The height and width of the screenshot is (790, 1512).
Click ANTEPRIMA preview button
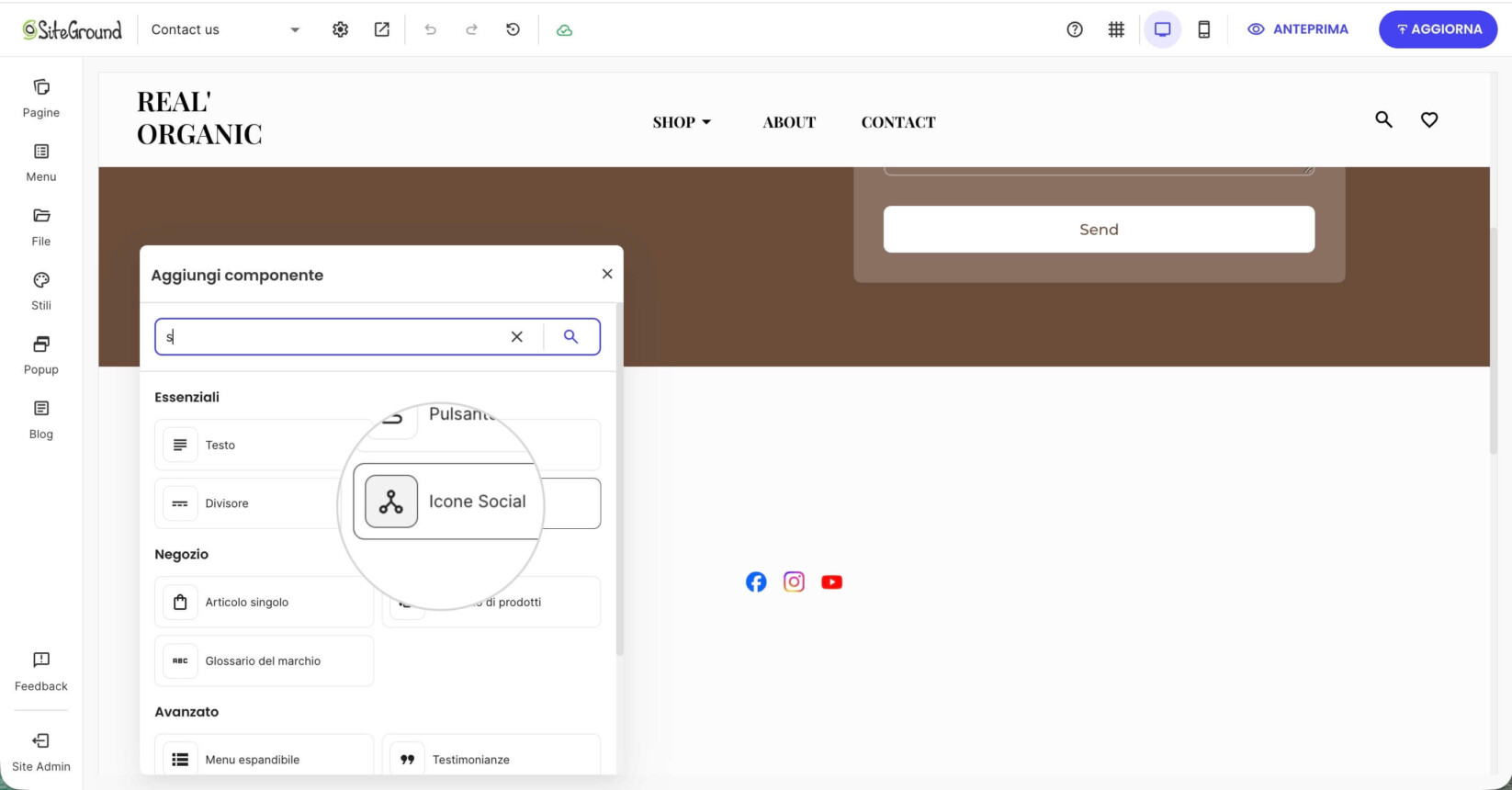(x=1298, y=29)
